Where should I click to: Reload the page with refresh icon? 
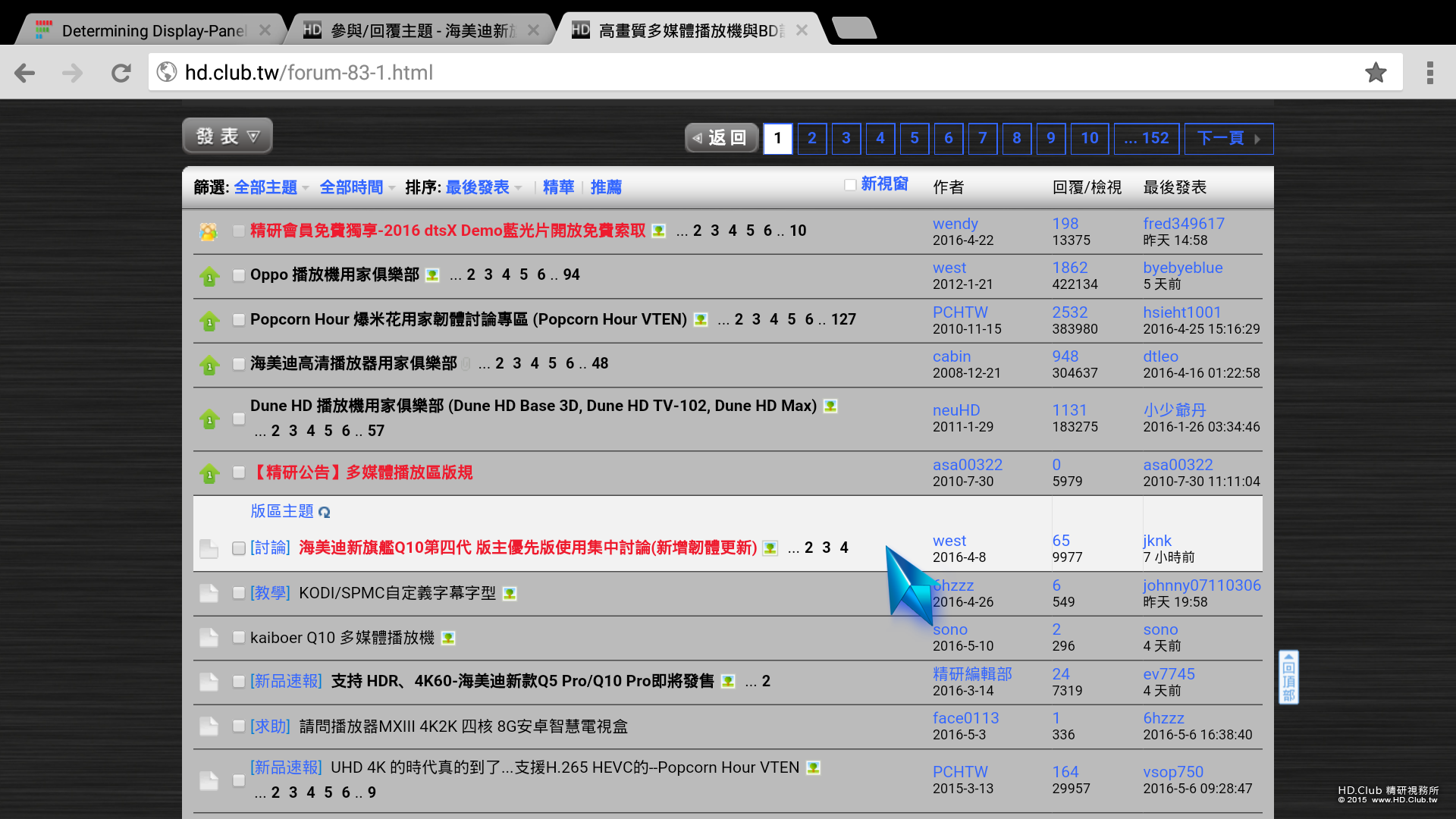tap(121, 73)
